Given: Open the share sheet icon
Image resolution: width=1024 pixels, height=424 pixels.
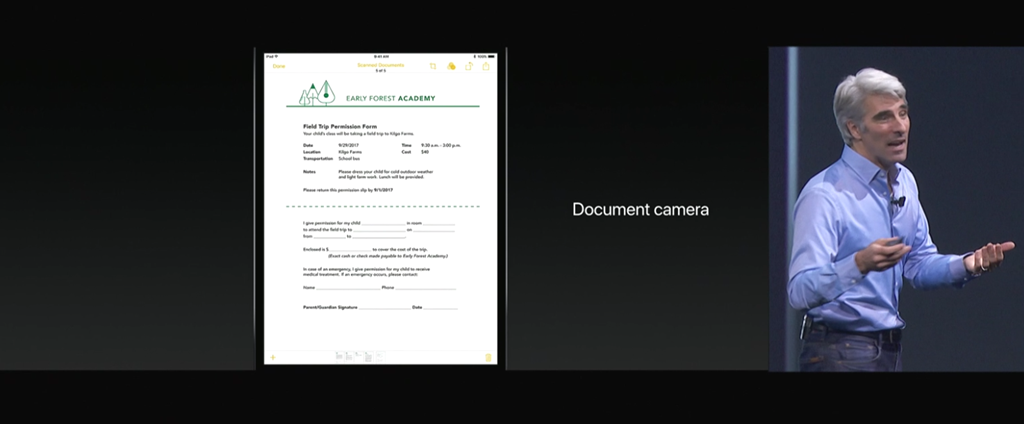Looking at the screenshot, I should tap(486, 66).
